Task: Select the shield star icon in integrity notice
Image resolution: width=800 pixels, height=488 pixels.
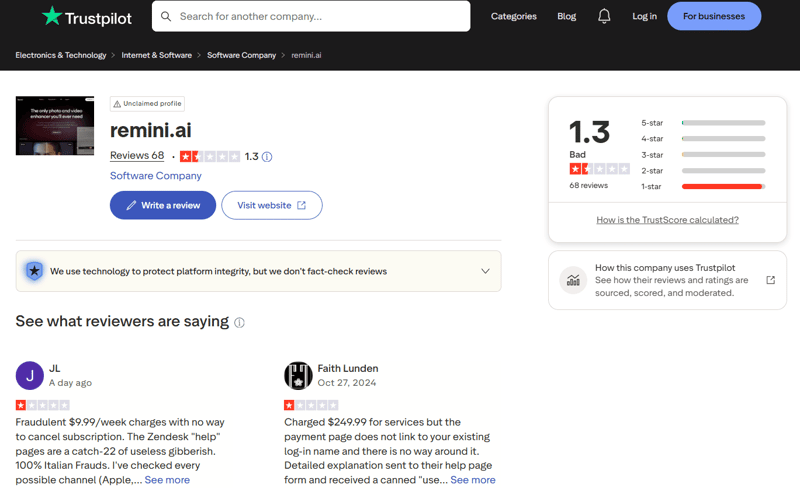Action: 34,271
